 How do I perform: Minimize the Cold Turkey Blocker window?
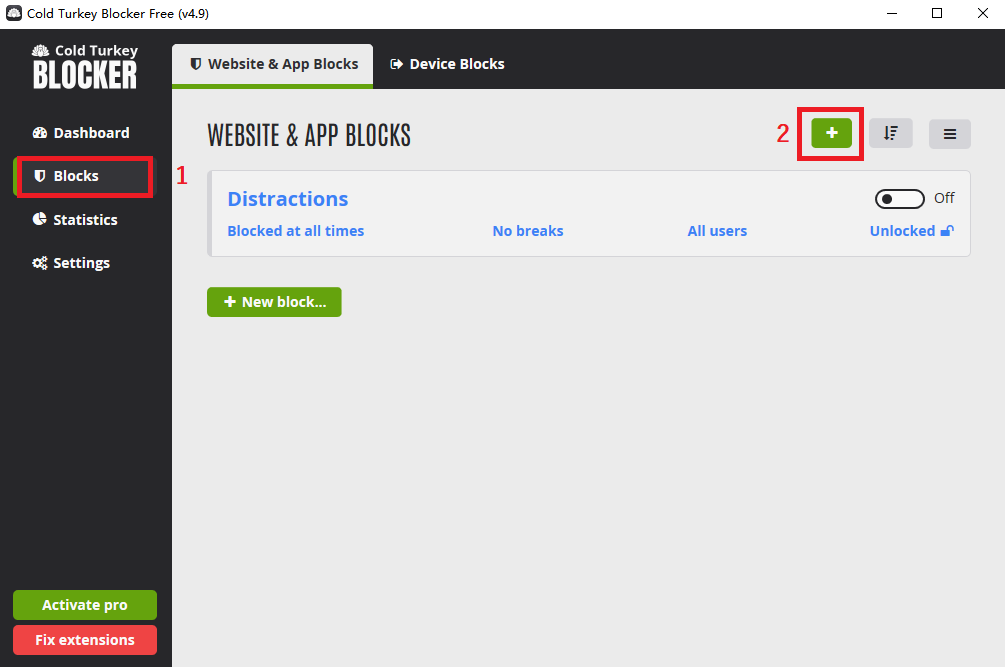coord(892,13)
